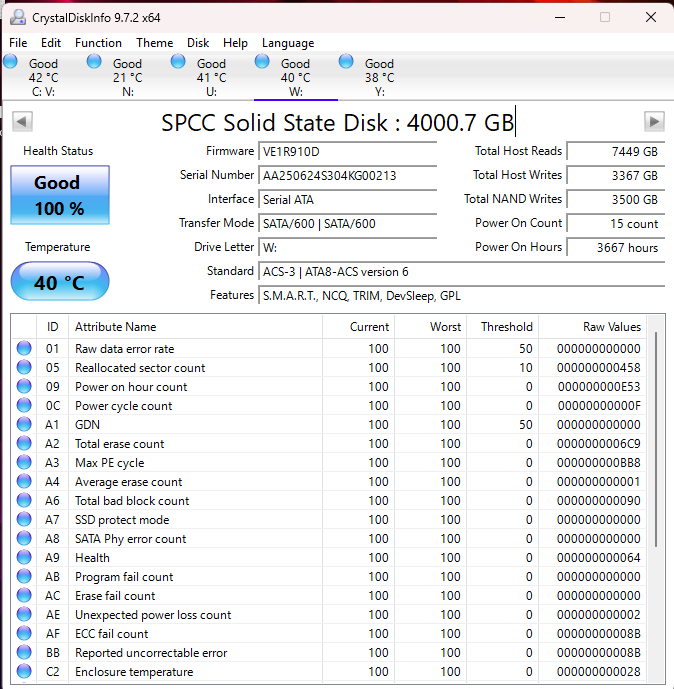Switch to the U: disk status orb
Screen dimensions: 674x689
pos(179,62)
